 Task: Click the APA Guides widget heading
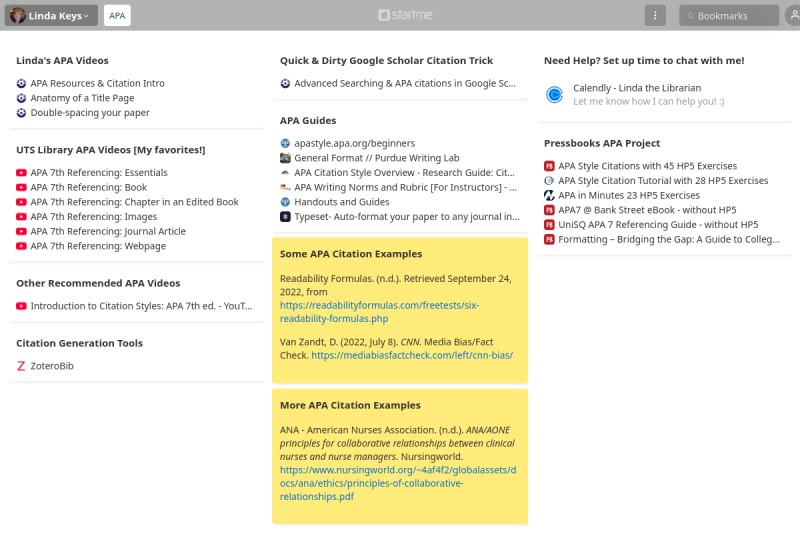pos(308,120)
